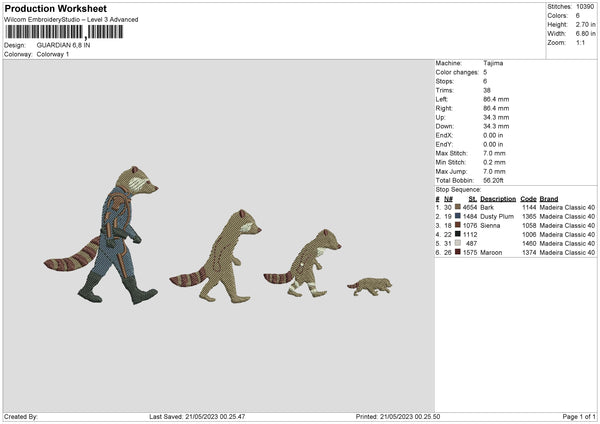Click the Page 1 of 1 footer
The height and width of the screenshot is (424, 600).
579,416
